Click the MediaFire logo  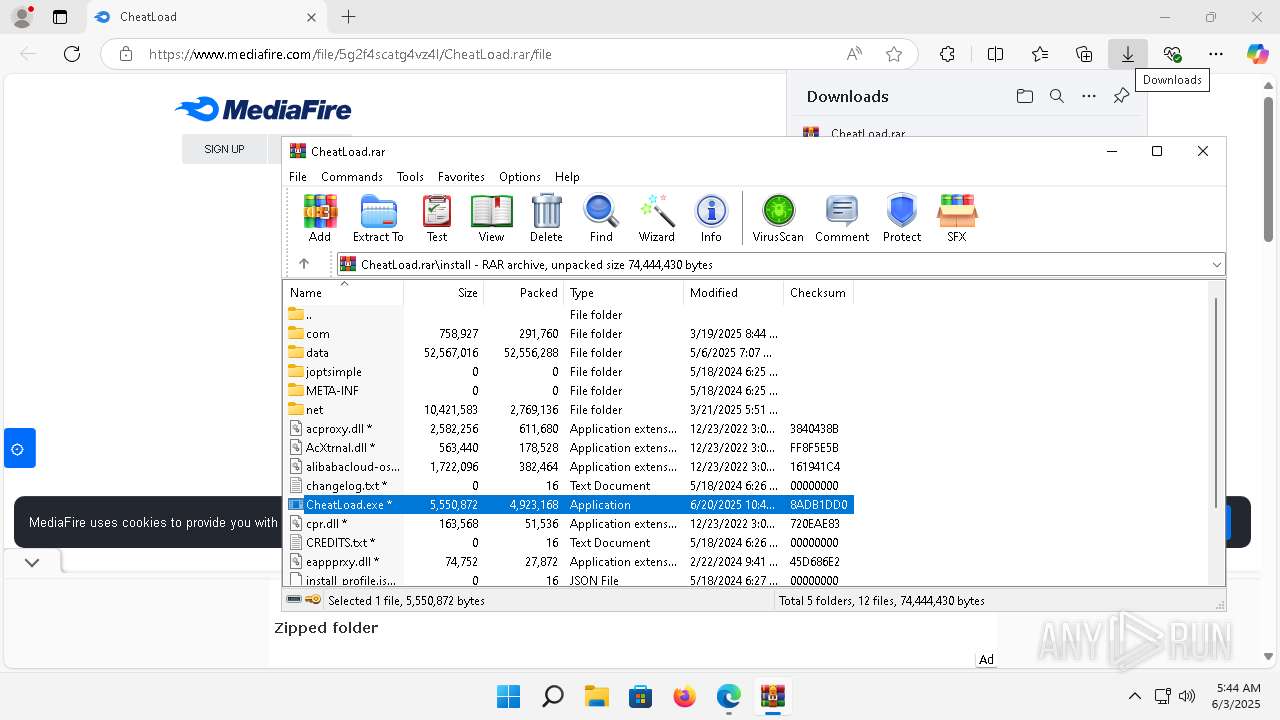pyautogui.click(x=263, y=109)
